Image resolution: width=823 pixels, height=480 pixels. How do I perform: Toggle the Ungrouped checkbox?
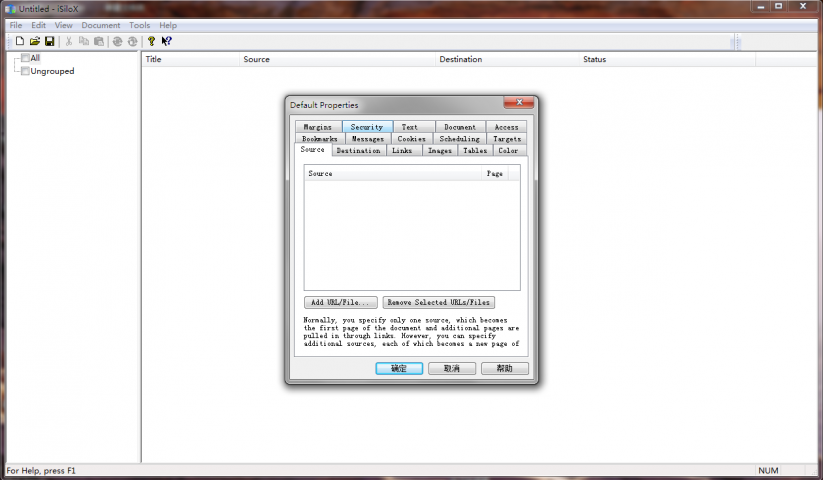pyautogui.click(x=25, y=71)
